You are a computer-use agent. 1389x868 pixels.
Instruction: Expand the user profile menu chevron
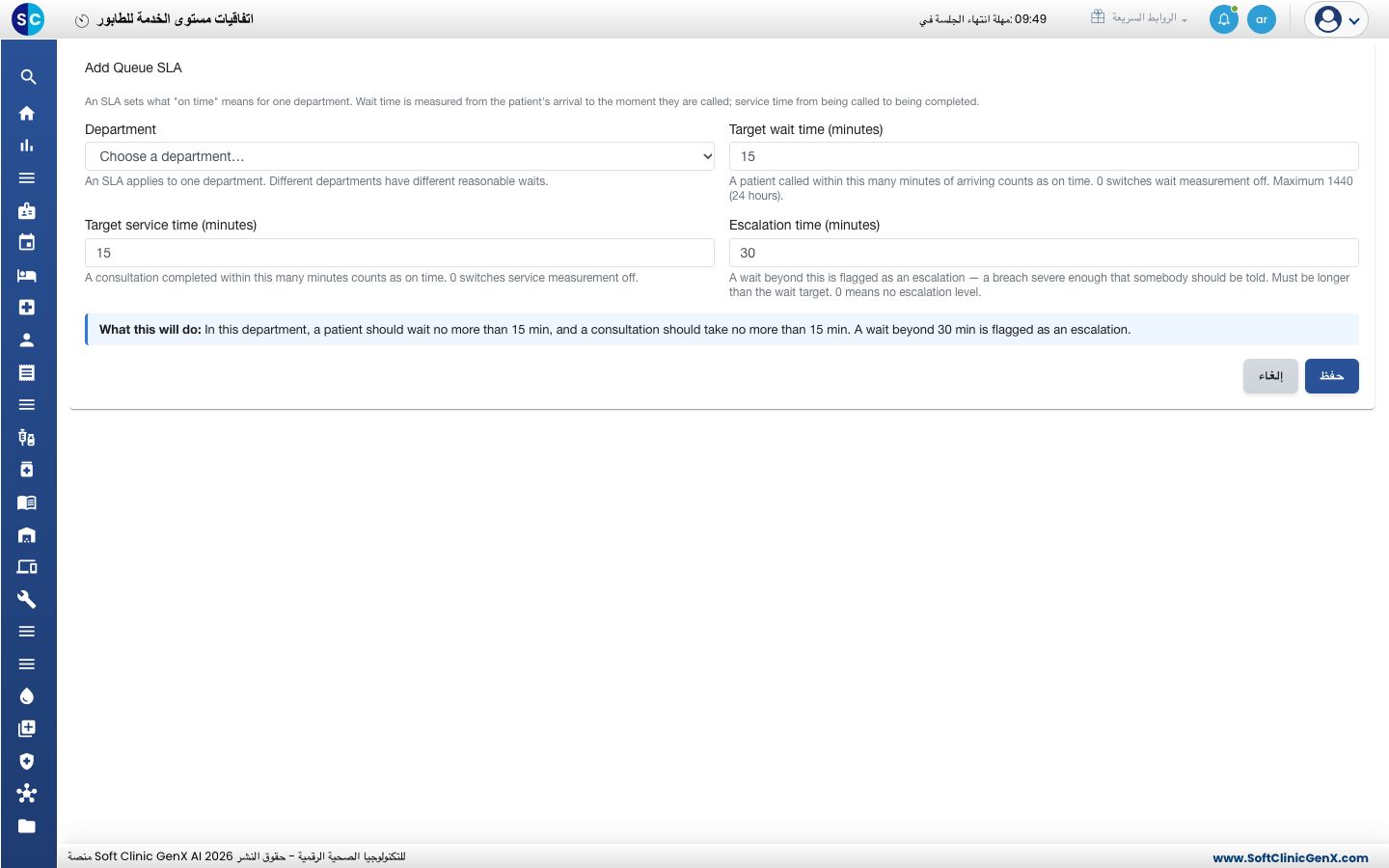[1354, 20]
